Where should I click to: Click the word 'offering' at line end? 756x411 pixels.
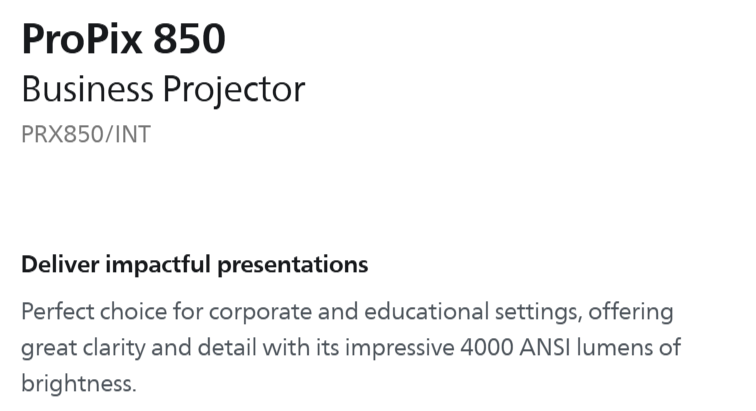[x=631, y=313]
